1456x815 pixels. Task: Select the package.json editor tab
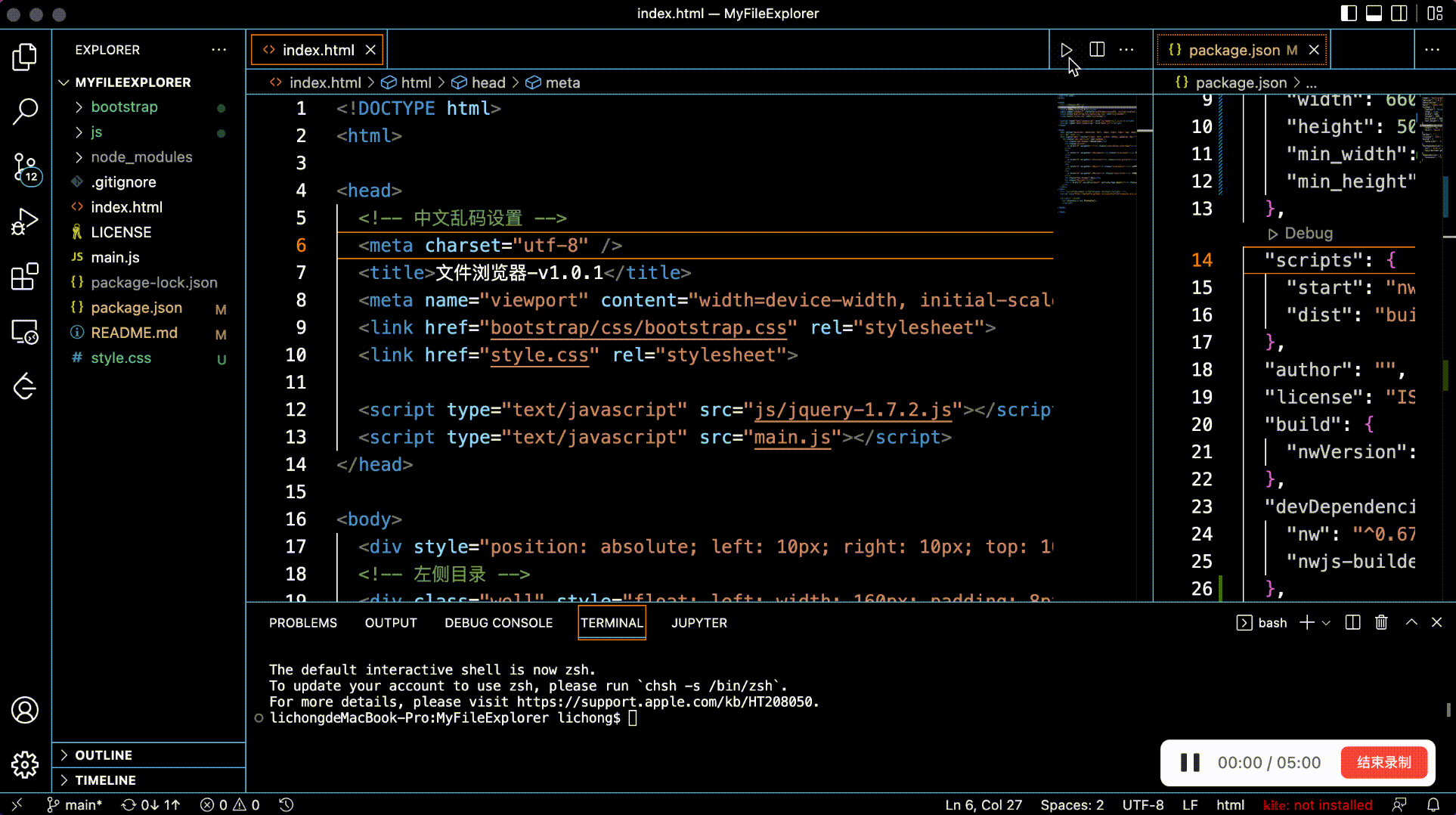[x=1242, y=50]
